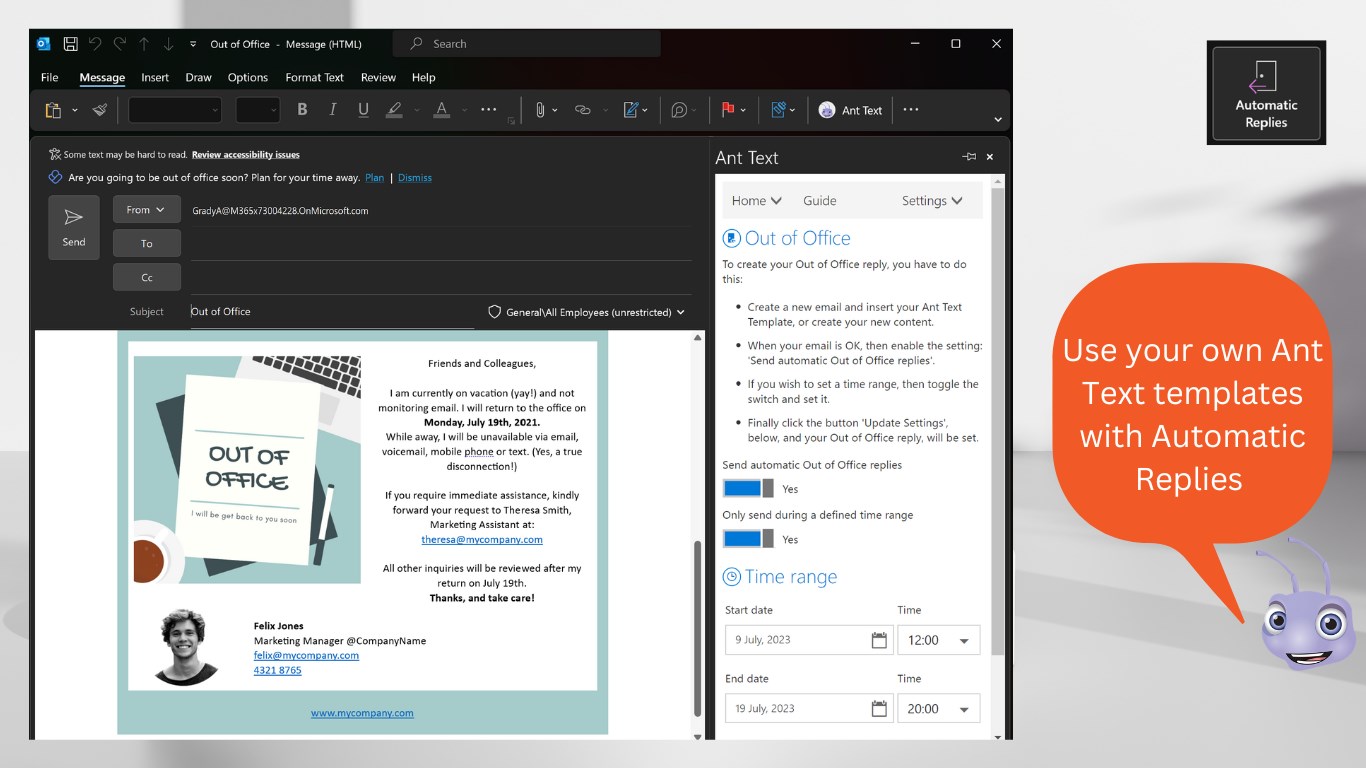Image resolution: width=1366 pixels, height=768 pixels.
Task: Activate the Format Painter brush
Action: coord(99,110)
